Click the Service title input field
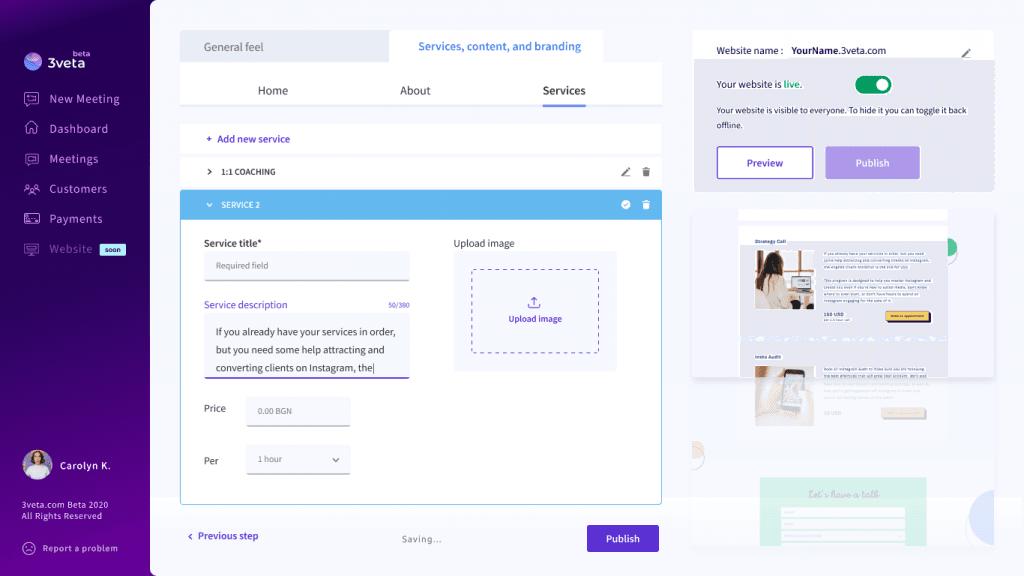 pos(306,266)
